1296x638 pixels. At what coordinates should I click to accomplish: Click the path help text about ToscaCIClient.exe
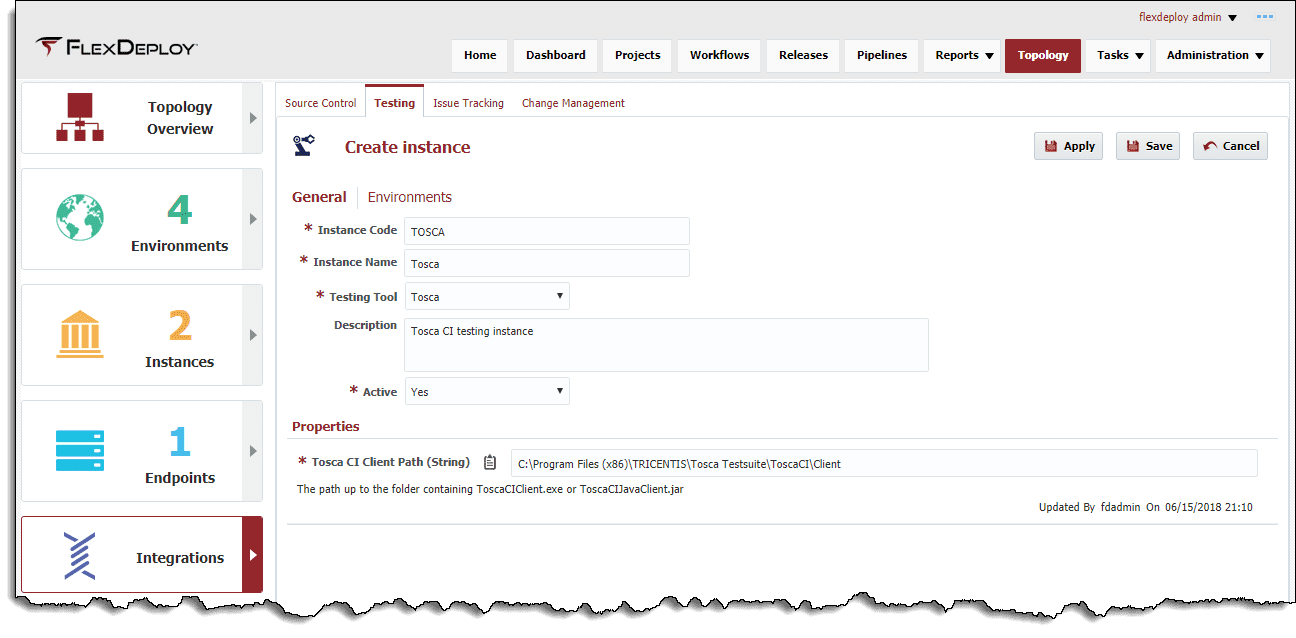(x=490, y=489)
